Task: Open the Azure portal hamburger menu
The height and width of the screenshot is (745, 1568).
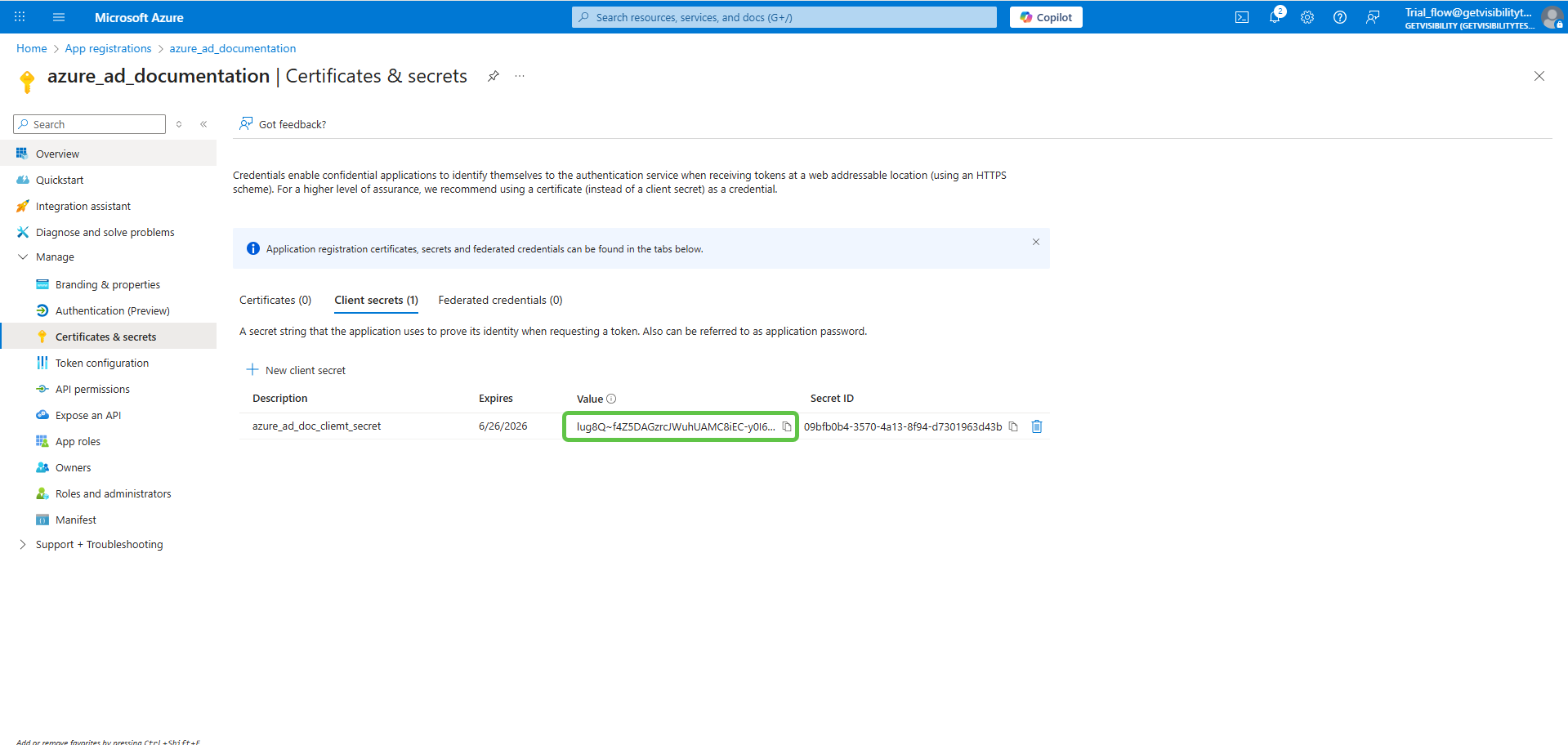Action: (59, 17)
